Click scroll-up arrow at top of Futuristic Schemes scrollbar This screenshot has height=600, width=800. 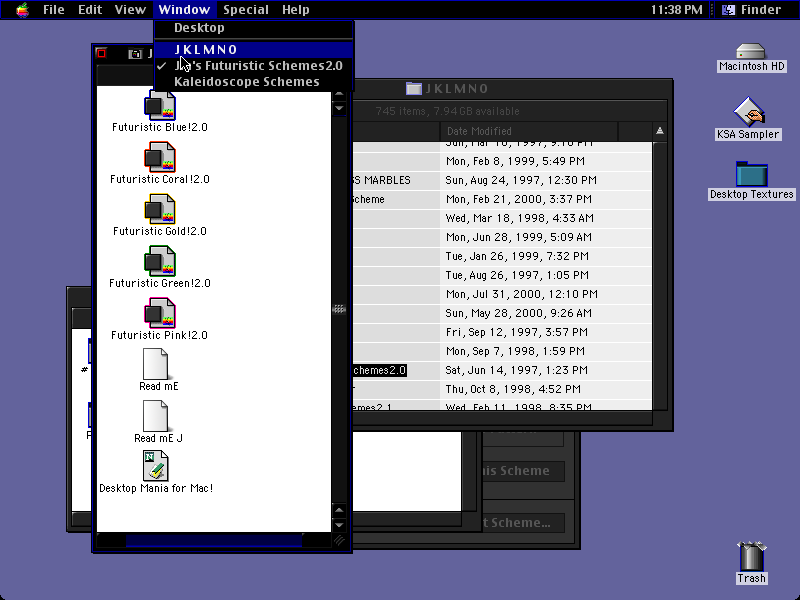coord(339,94)
